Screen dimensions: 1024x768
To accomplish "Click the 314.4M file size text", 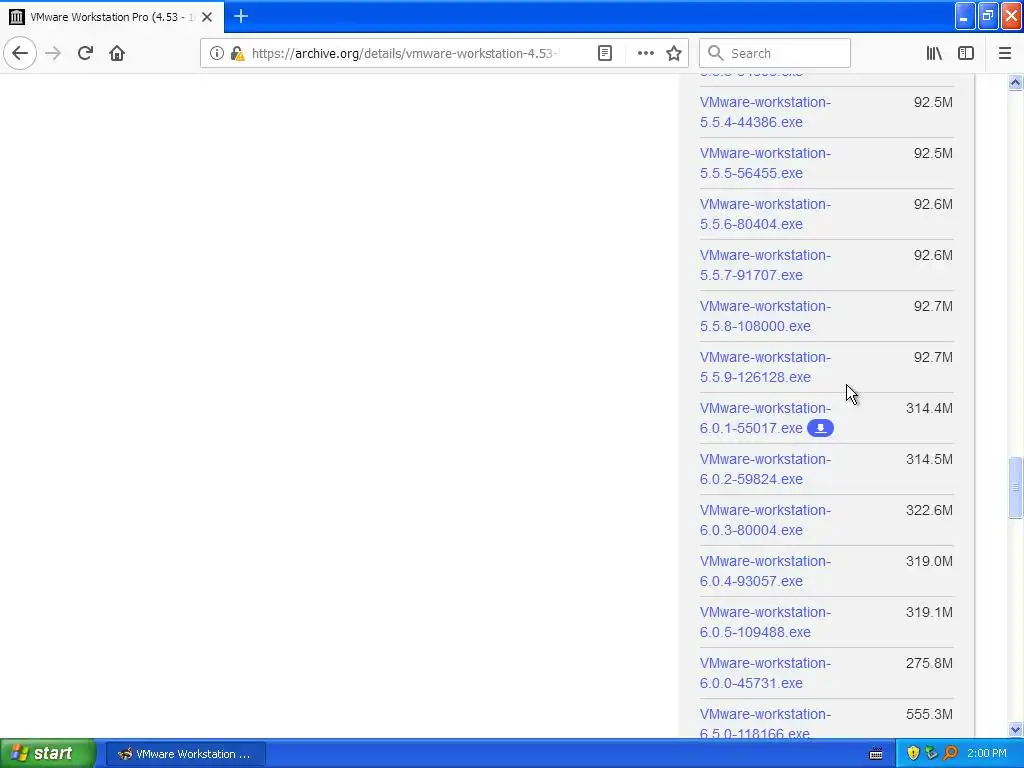I will coord(929,408).
